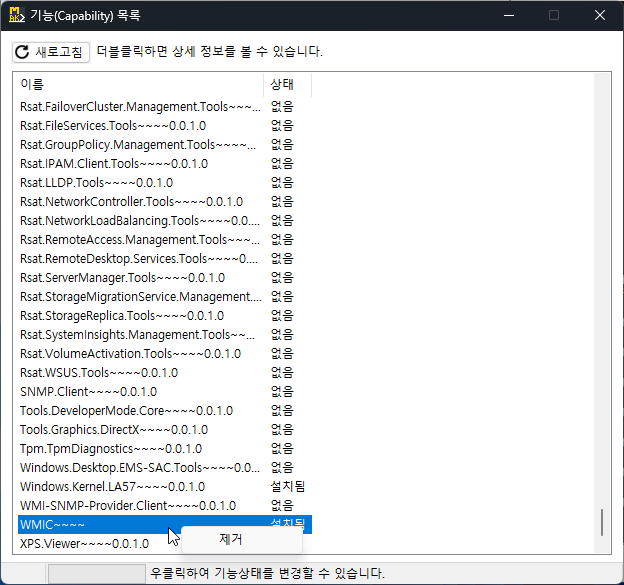This screenshot has width=624, height=585.
Task: Click 없음 status of SNMP.Client row
Action: 282,392
